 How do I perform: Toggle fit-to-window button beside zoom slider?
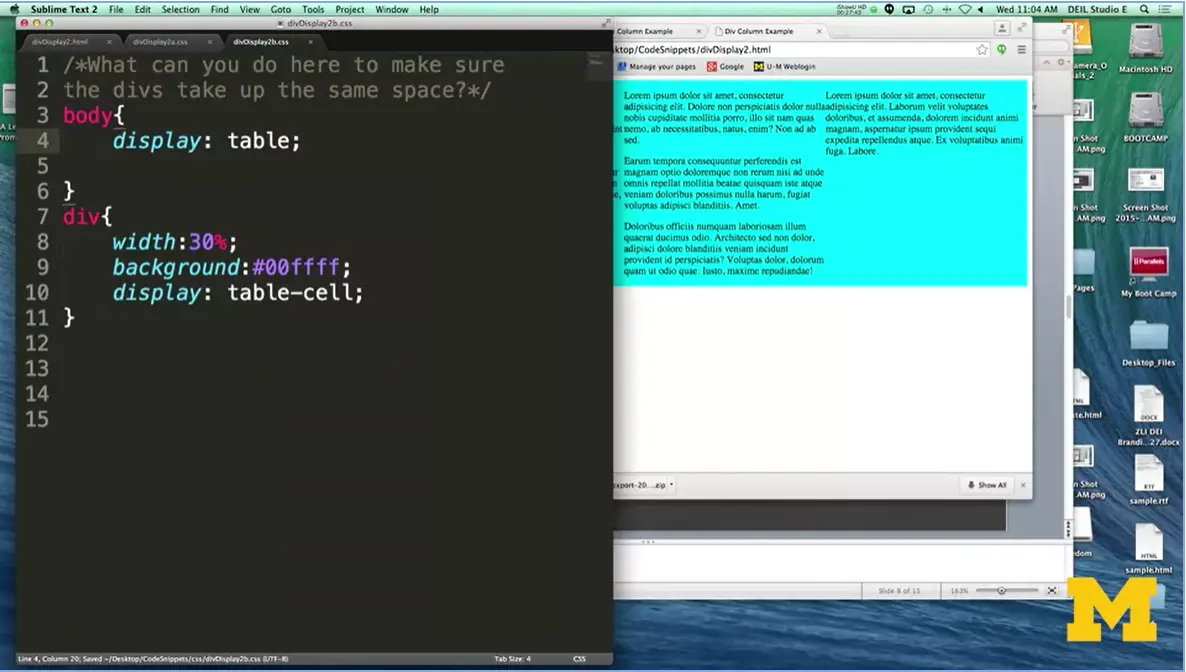1052,591
